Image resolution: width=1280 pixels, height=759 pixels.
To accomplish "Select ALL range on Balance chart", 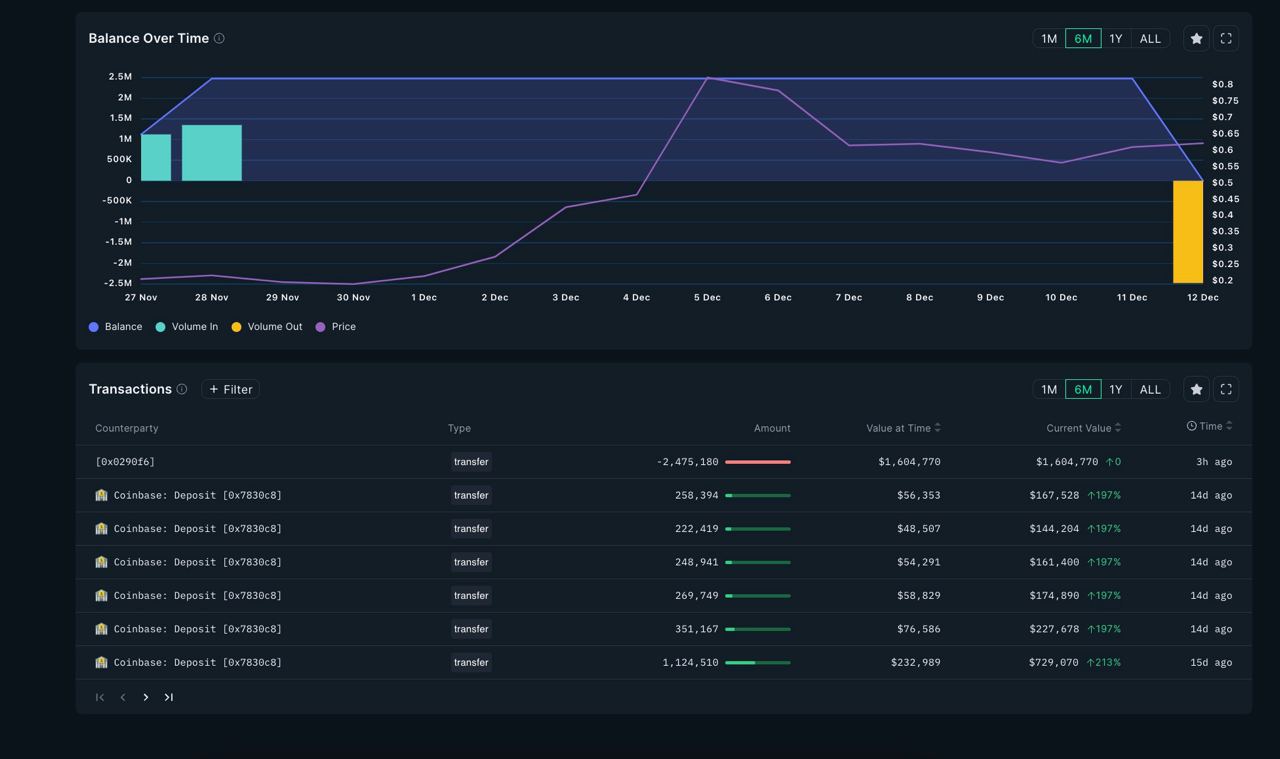I will 1150,38.
